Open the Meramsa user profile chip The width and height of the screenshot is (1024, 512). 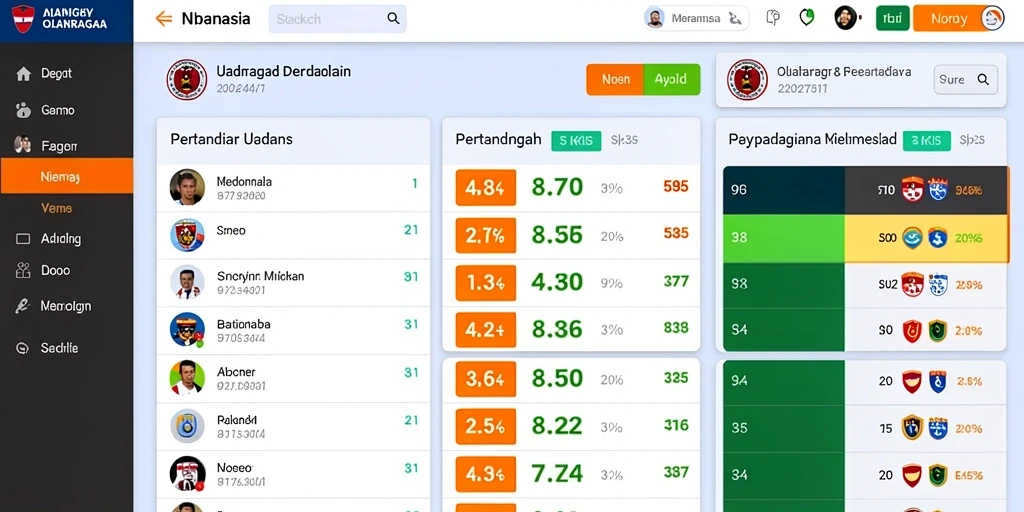coord(696,19)
